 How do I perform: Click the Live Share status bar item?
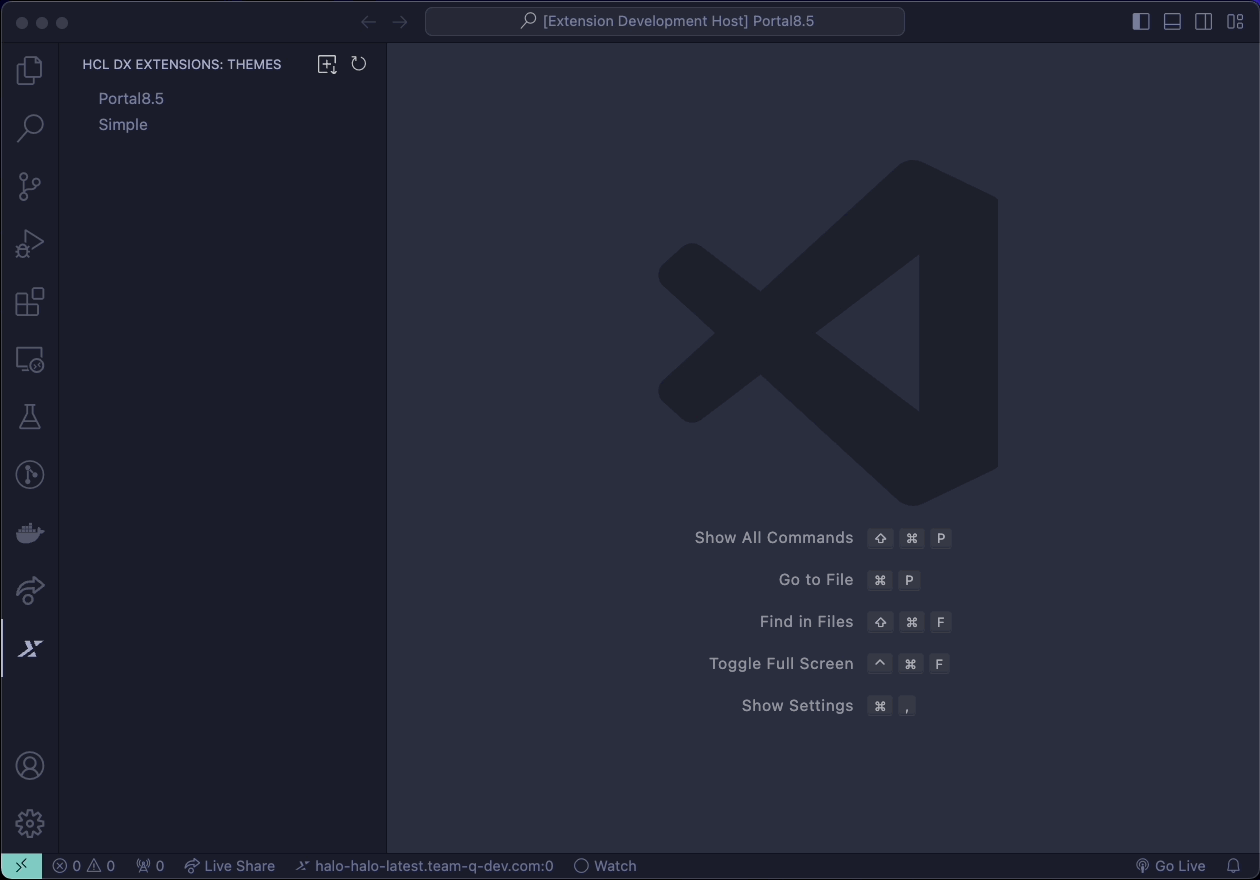[x=229, y=866]
